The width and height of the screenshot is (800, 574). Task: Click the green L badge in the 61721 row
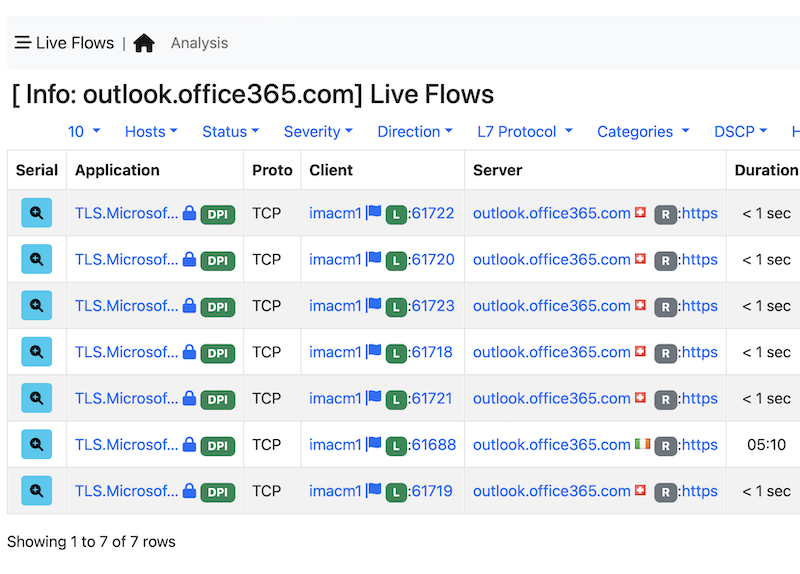coord(396,400)
